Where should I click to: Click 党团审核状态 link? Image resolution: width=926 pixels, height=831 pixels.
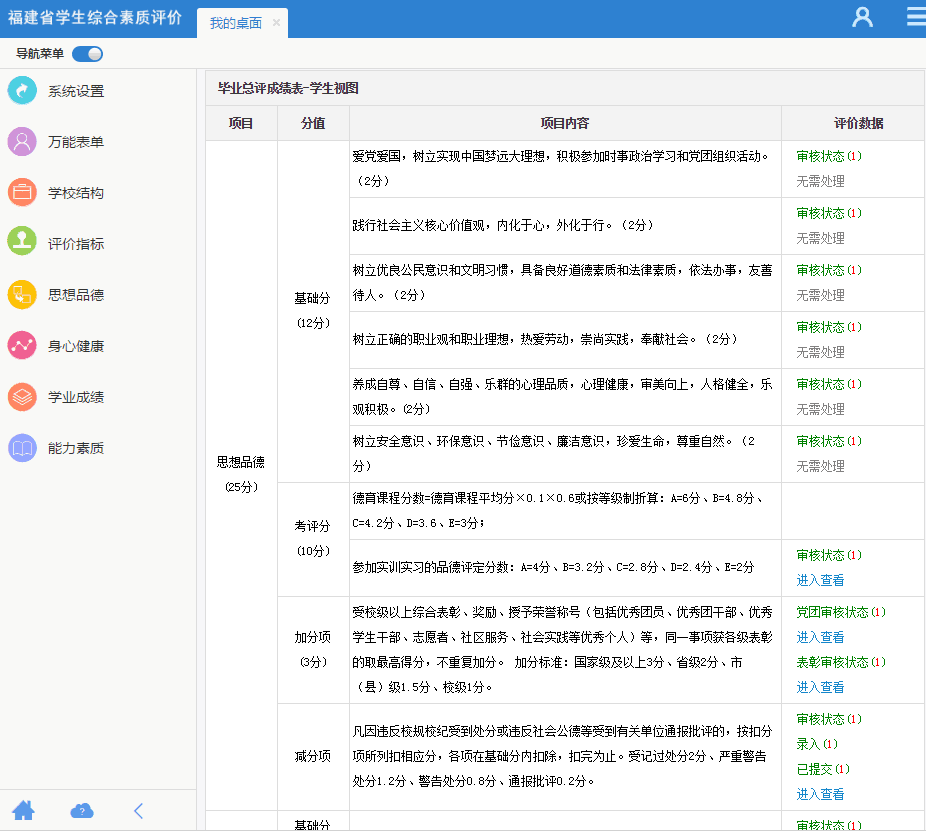841,612
